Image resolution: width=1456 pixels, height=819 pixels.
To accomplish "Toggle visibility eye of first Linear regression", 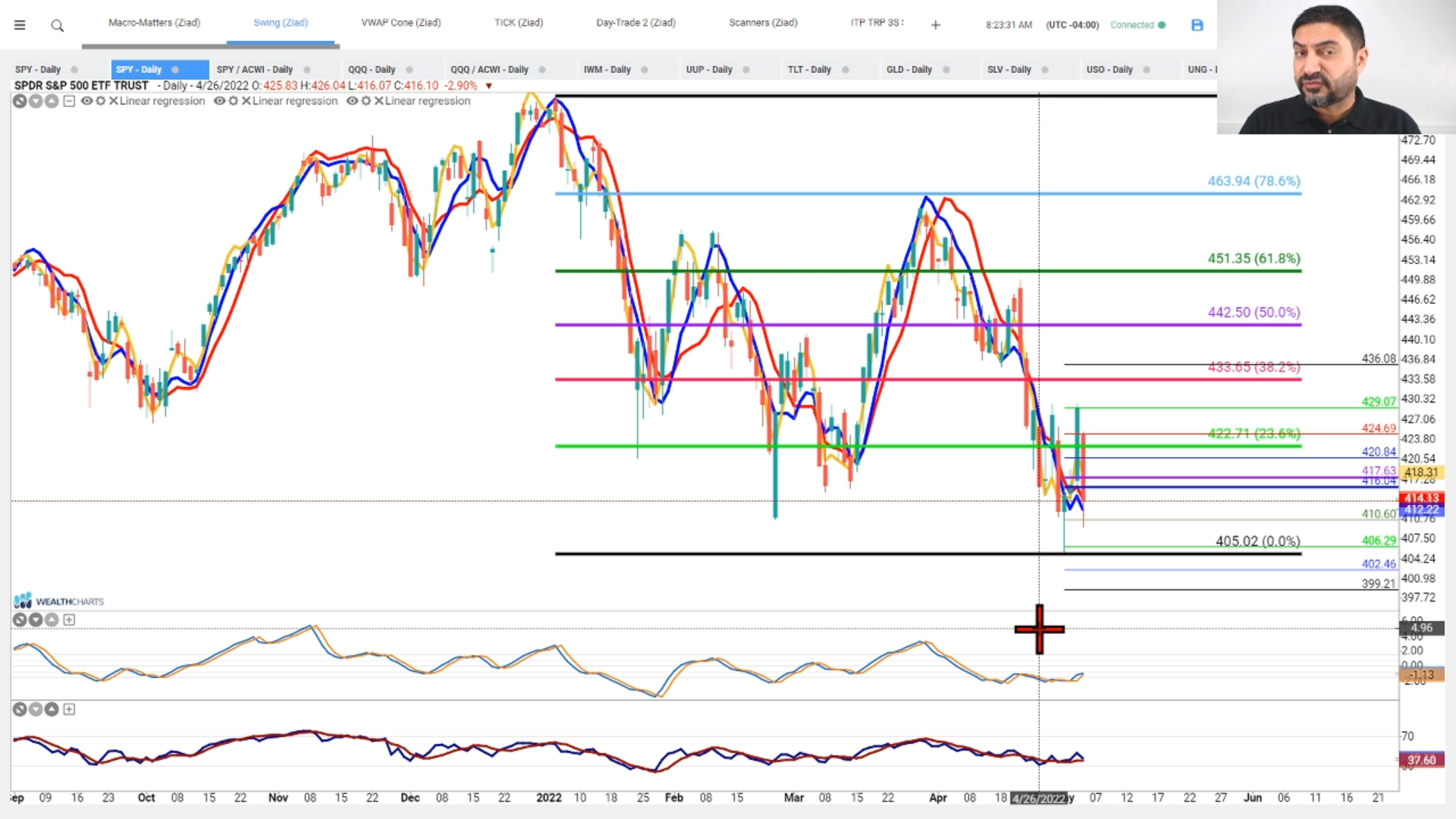I will [86, 101].
